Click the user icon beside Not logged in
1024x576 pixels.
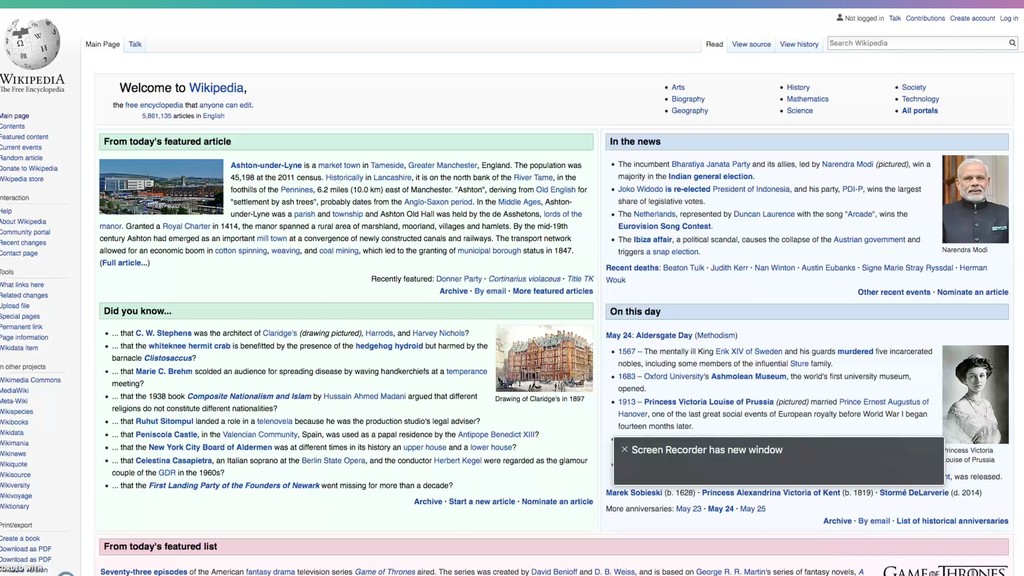click(840, 18)
